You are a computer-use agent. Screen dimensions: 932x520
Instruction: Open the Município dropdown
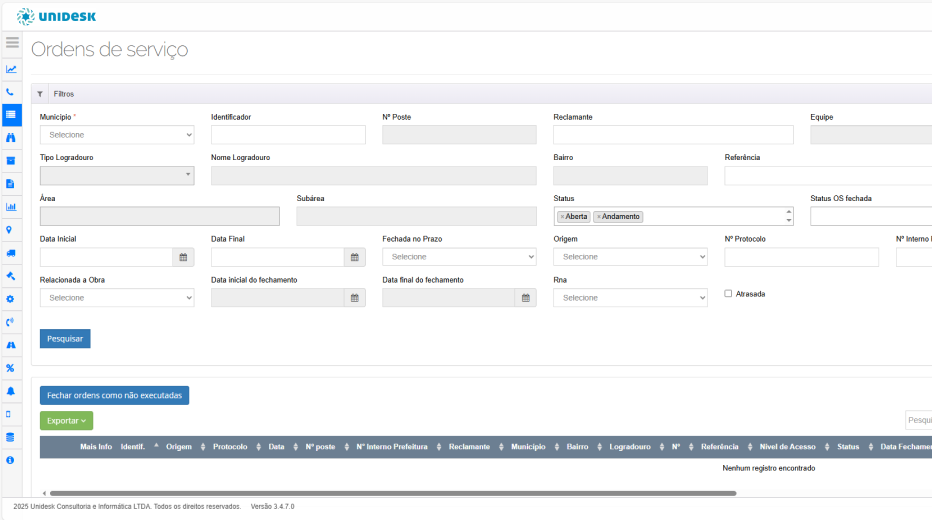(117, 135)
